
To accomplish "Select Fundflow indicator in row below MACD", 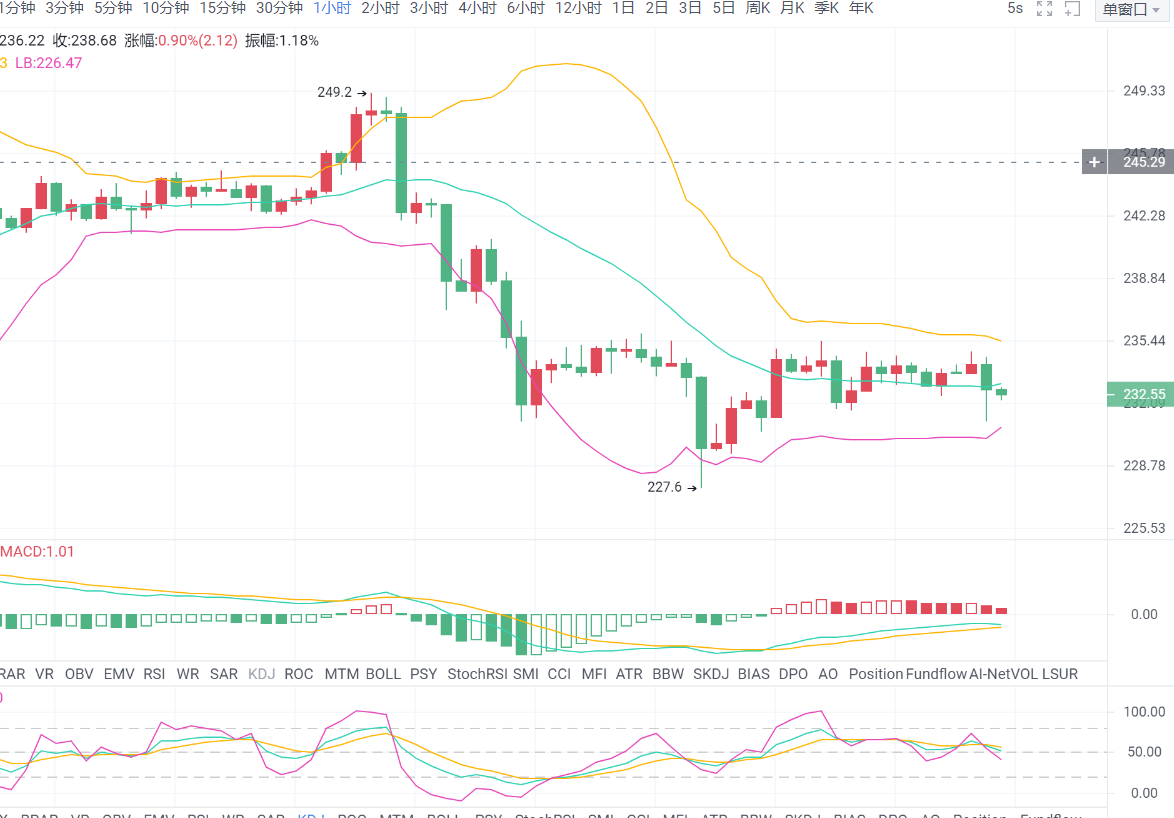I will (935, 674).
